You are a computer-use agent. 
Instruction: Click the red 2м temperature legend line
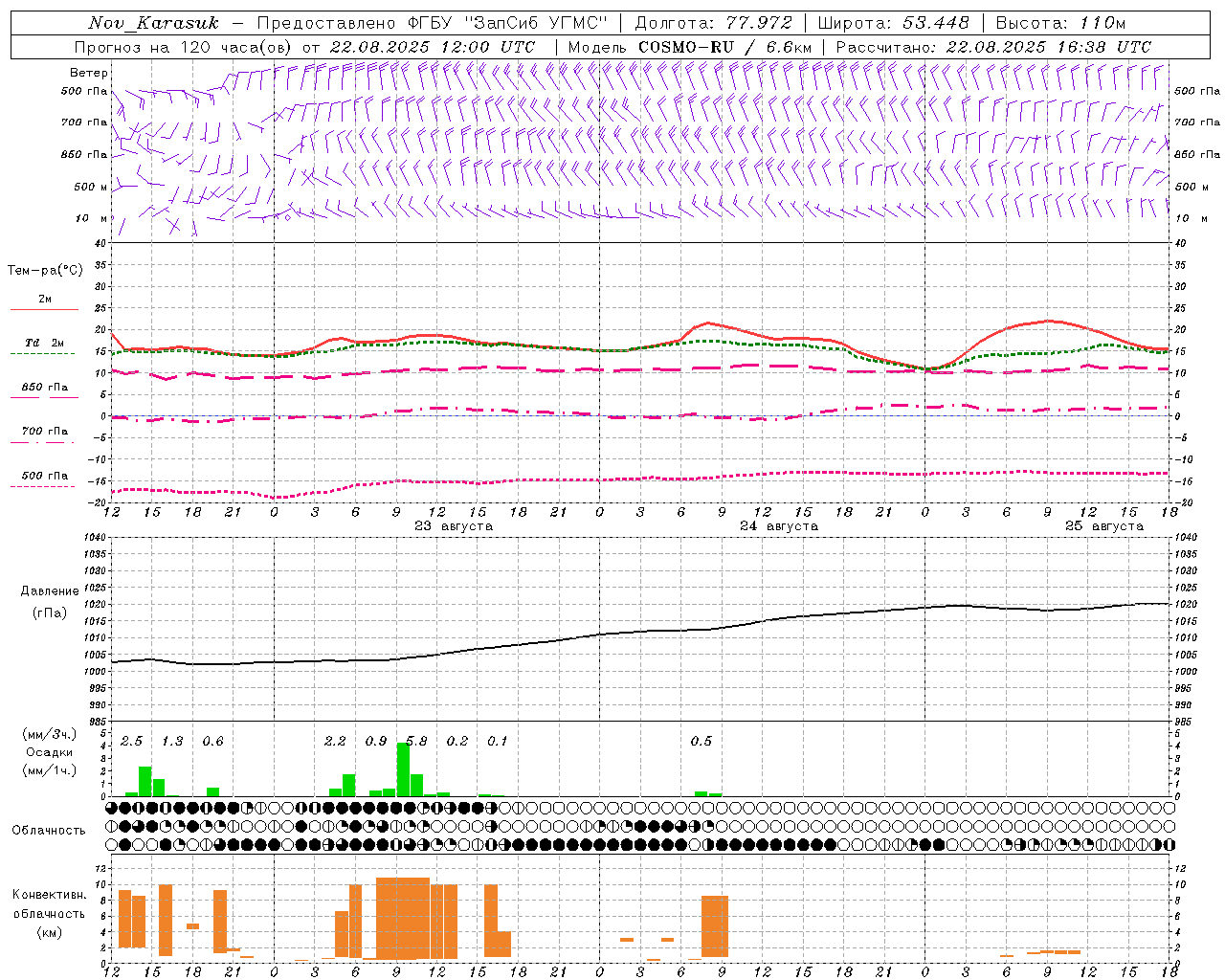tap(44, 308)
